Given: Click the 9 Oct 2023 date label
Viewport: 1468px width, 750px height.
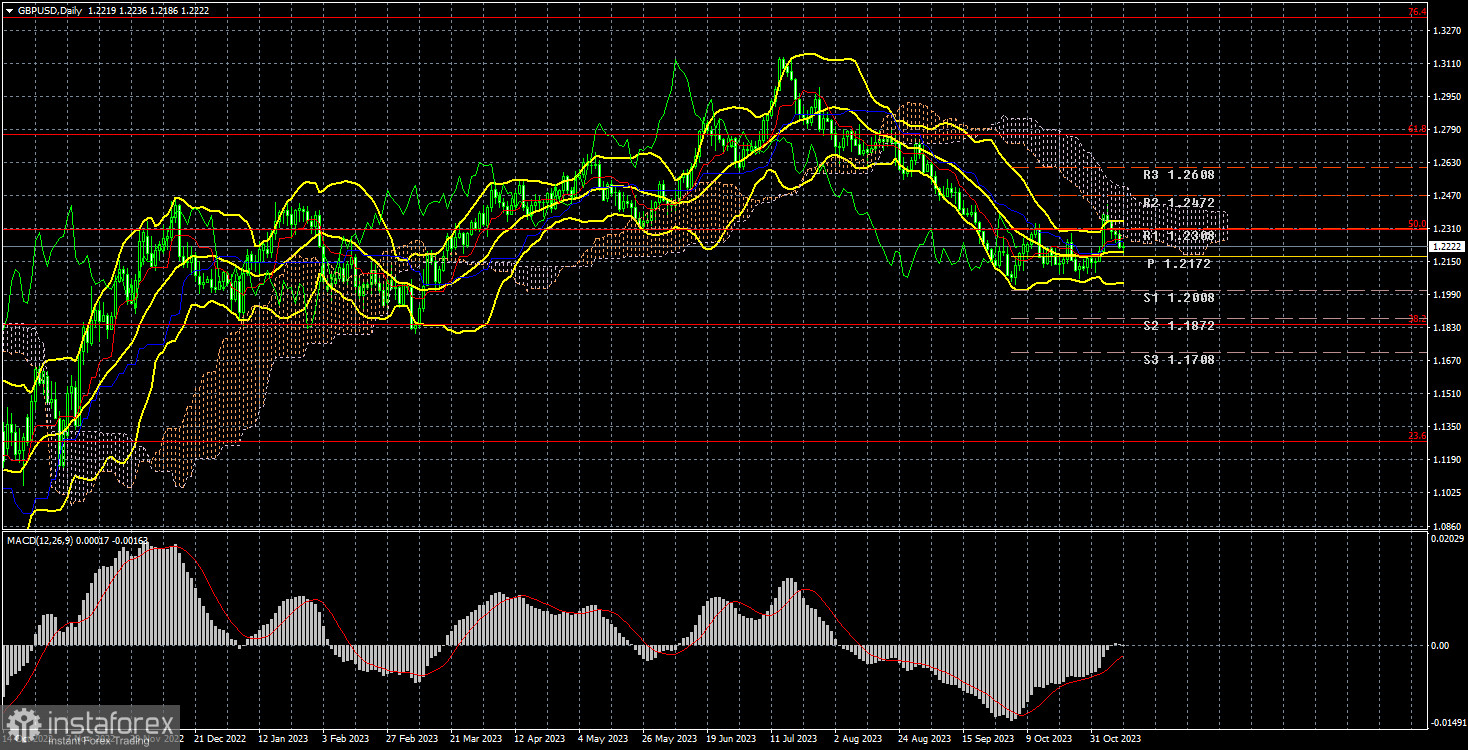Looking at the screenshot, I should point(1050,739).
